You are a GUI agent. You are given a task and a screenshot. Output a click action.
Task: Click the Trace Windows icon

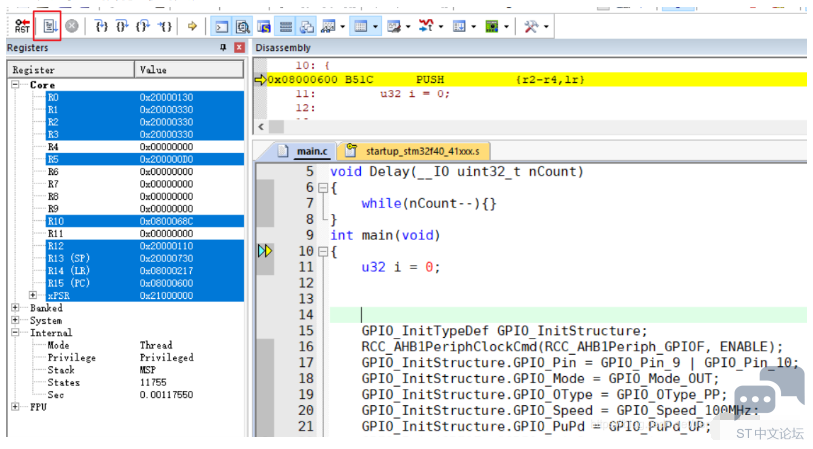[x=459, y=26]
